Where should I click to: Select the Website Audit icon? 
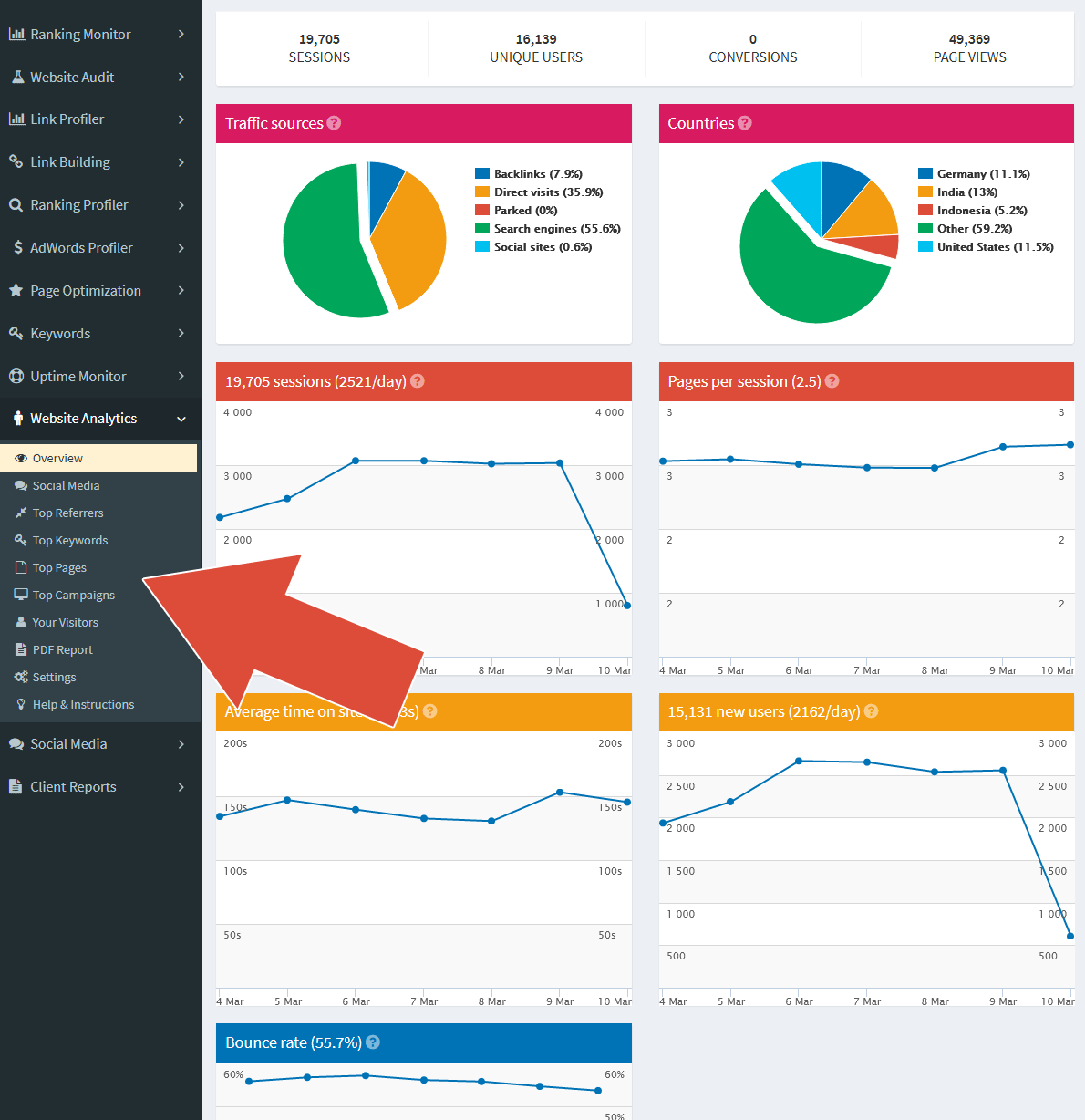16,77
